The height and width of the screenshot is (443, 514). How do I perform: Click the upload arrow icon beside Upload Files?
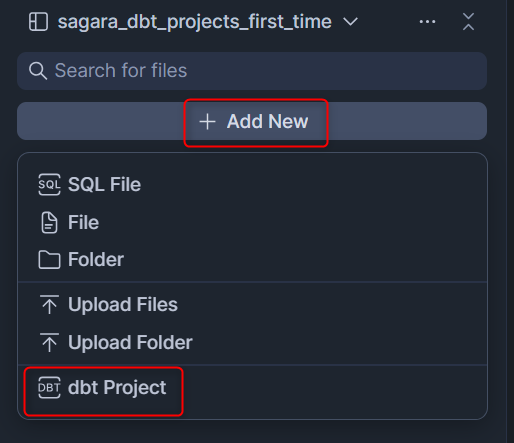(x=49, y=304)
